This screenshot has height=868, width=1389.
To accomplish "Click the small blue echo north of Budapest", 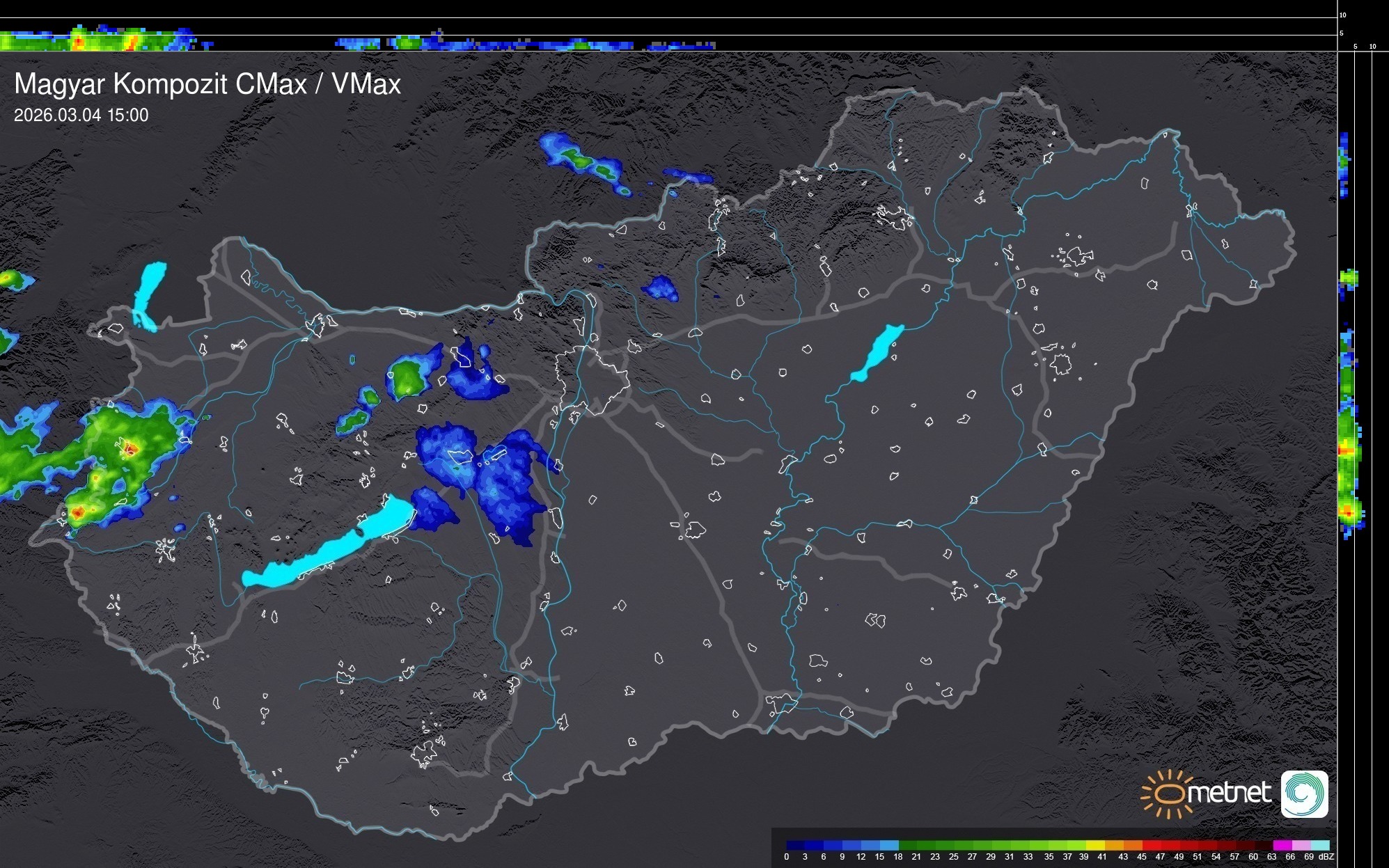I will [660, 287].
